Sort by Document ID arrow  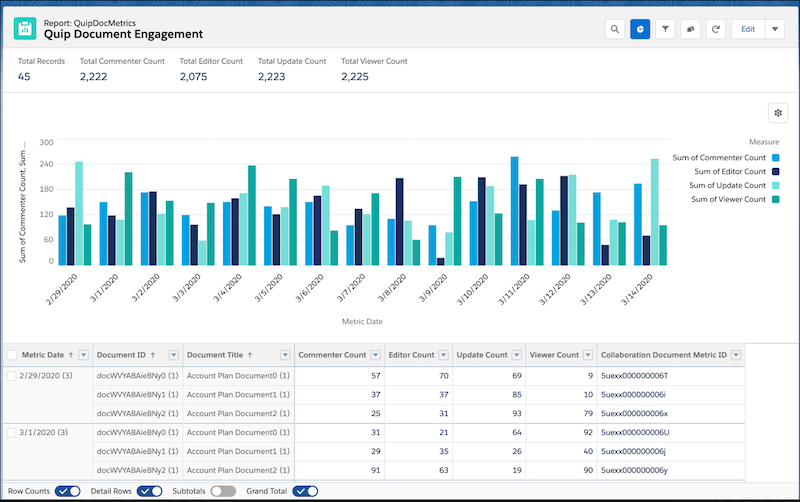tap(153, 355)
